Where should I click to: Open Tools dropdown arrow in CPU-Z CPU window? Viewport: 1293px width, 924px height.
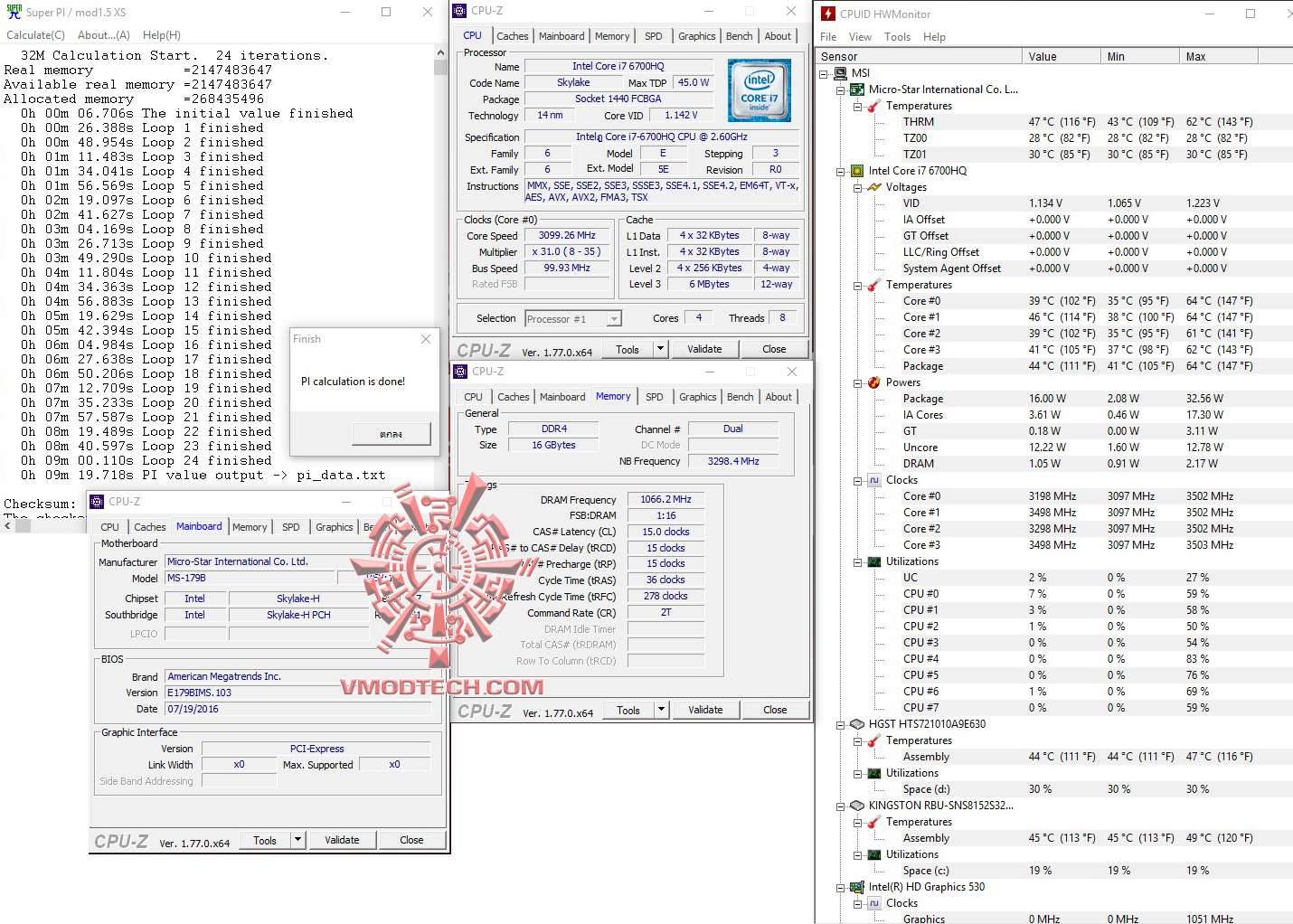coord(660,349)
